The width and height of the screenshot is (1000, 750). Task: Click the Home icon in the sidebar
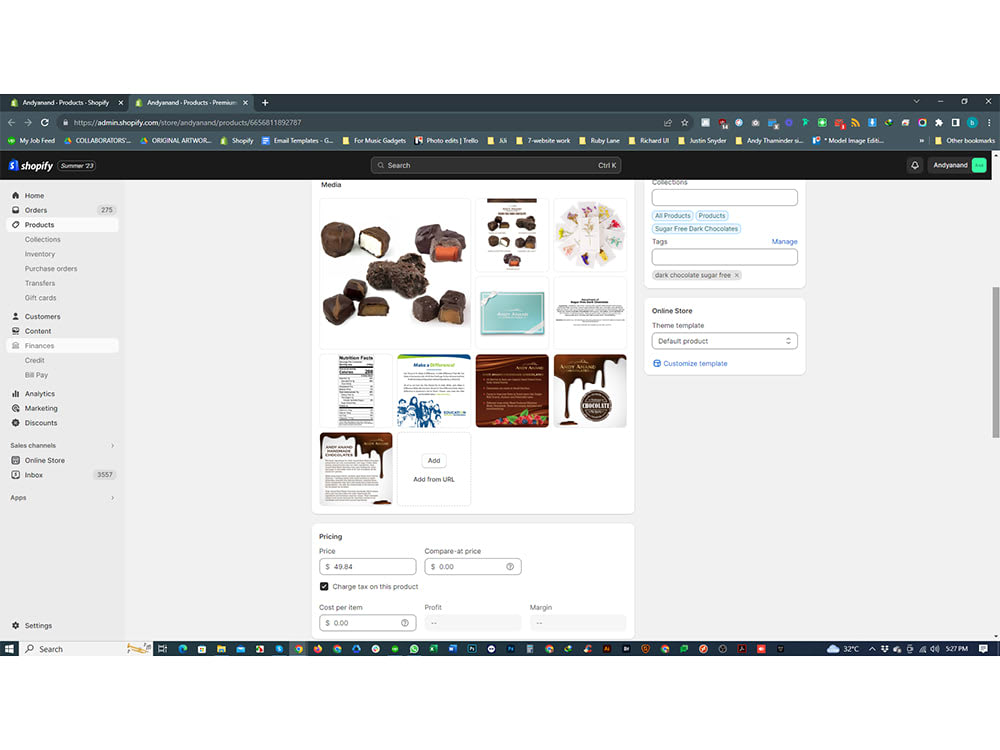(x=16, y=196)
